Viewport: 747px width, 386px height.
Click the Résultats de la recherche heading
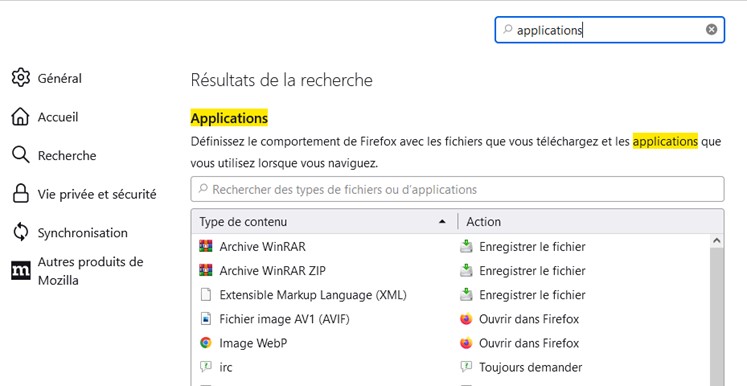pos(282,80)
